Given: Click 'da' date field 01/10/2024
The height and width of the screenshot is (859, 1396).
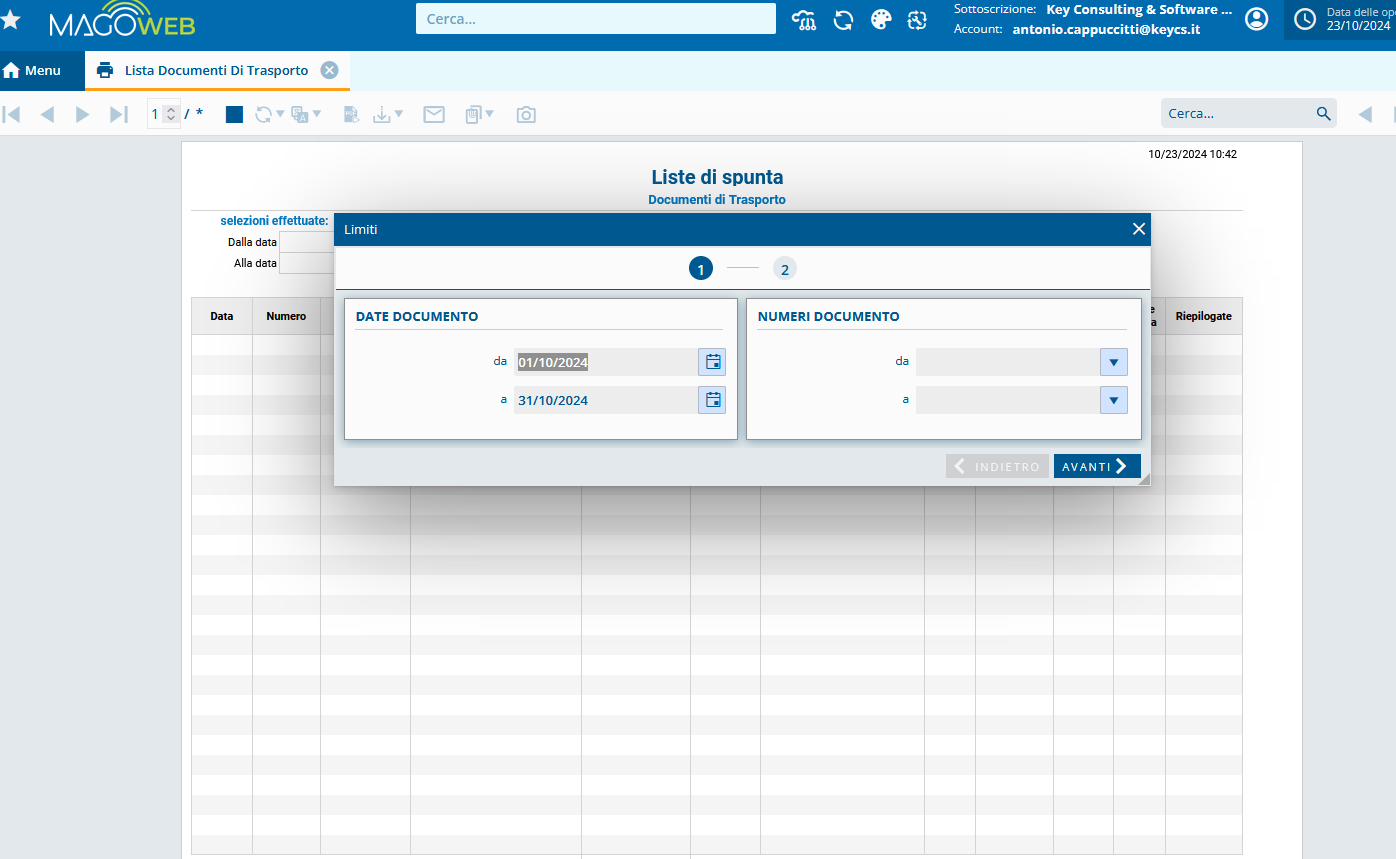Looking at the screenshot, I should click(x=605, y=362).
